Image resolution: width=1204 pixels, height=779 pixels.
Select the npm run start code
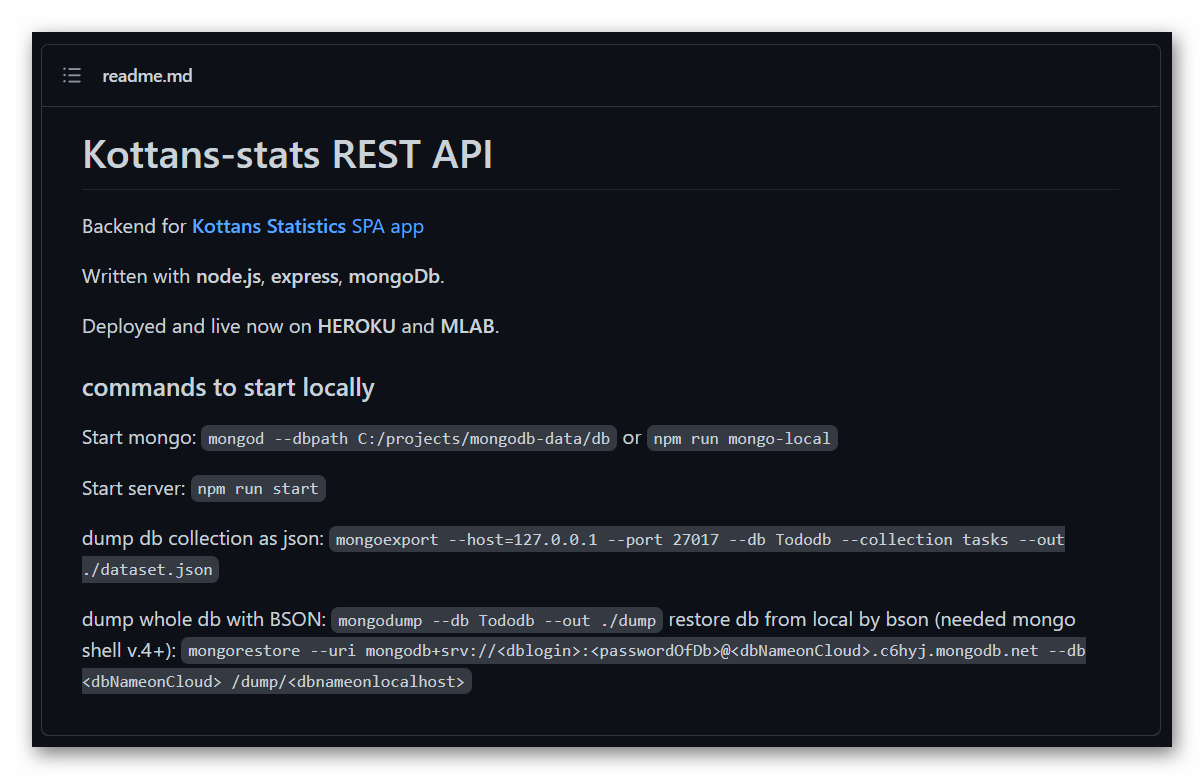pyautogui.click(x=258, y=489)
